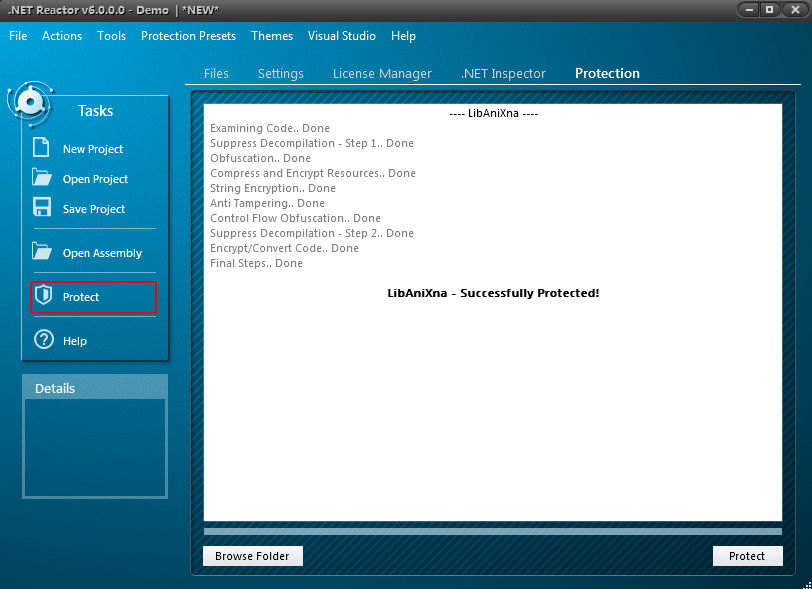Open the Protection Presets menu

pos(188,35)
